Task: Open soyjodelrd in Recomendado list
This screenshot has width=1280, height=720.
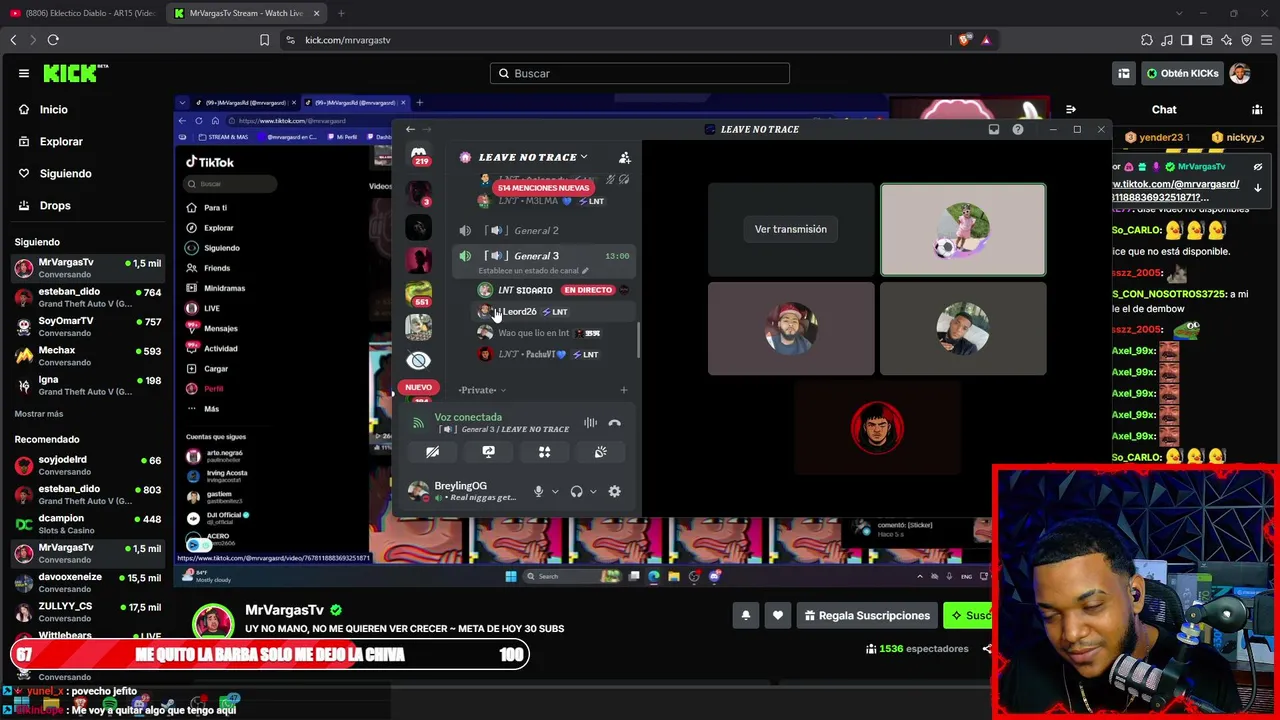Action: [x=87, y=465]
